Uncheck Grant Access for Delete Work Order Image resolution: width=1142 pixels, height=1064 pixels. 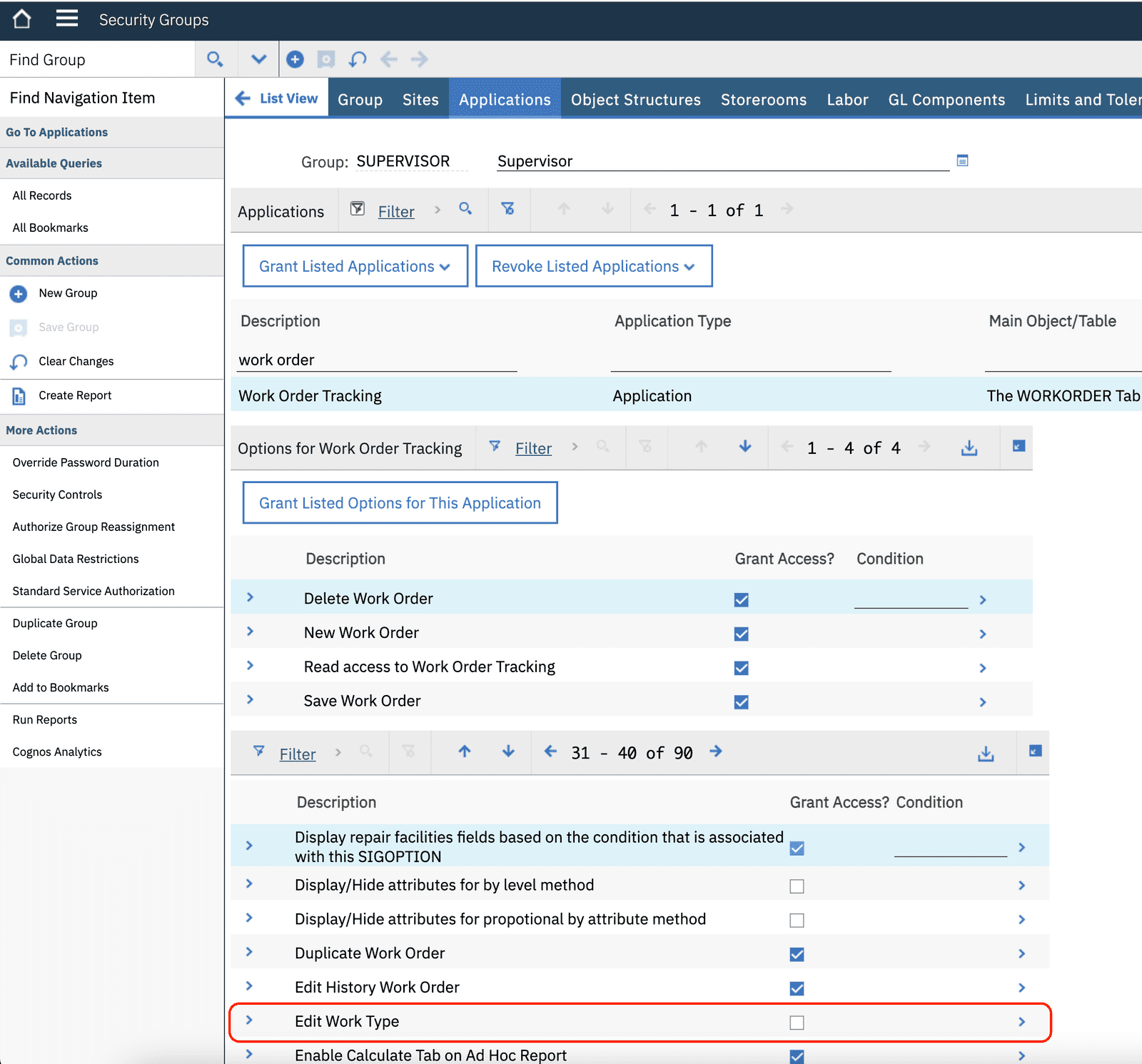[741, 599]
